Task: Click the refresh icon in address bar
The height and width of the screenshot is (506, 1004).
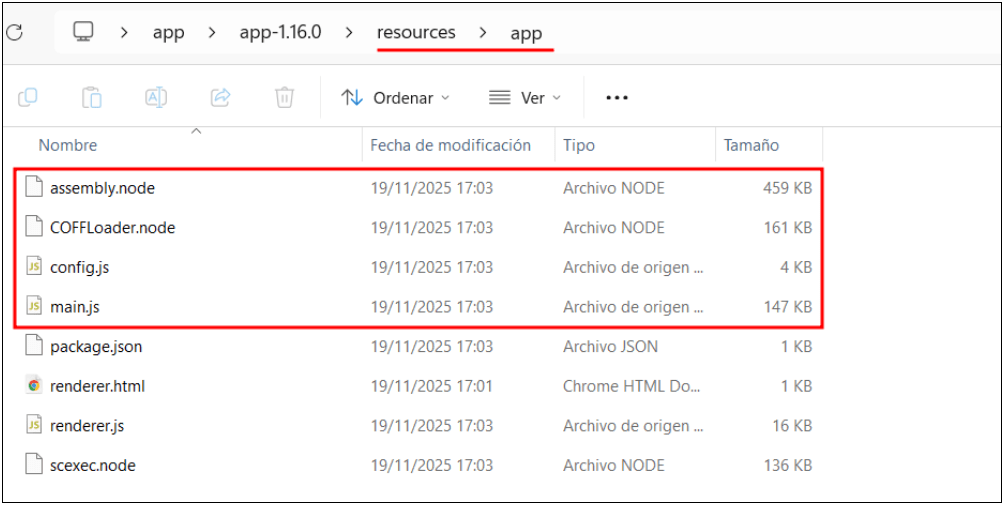Action: coord(14,32)
